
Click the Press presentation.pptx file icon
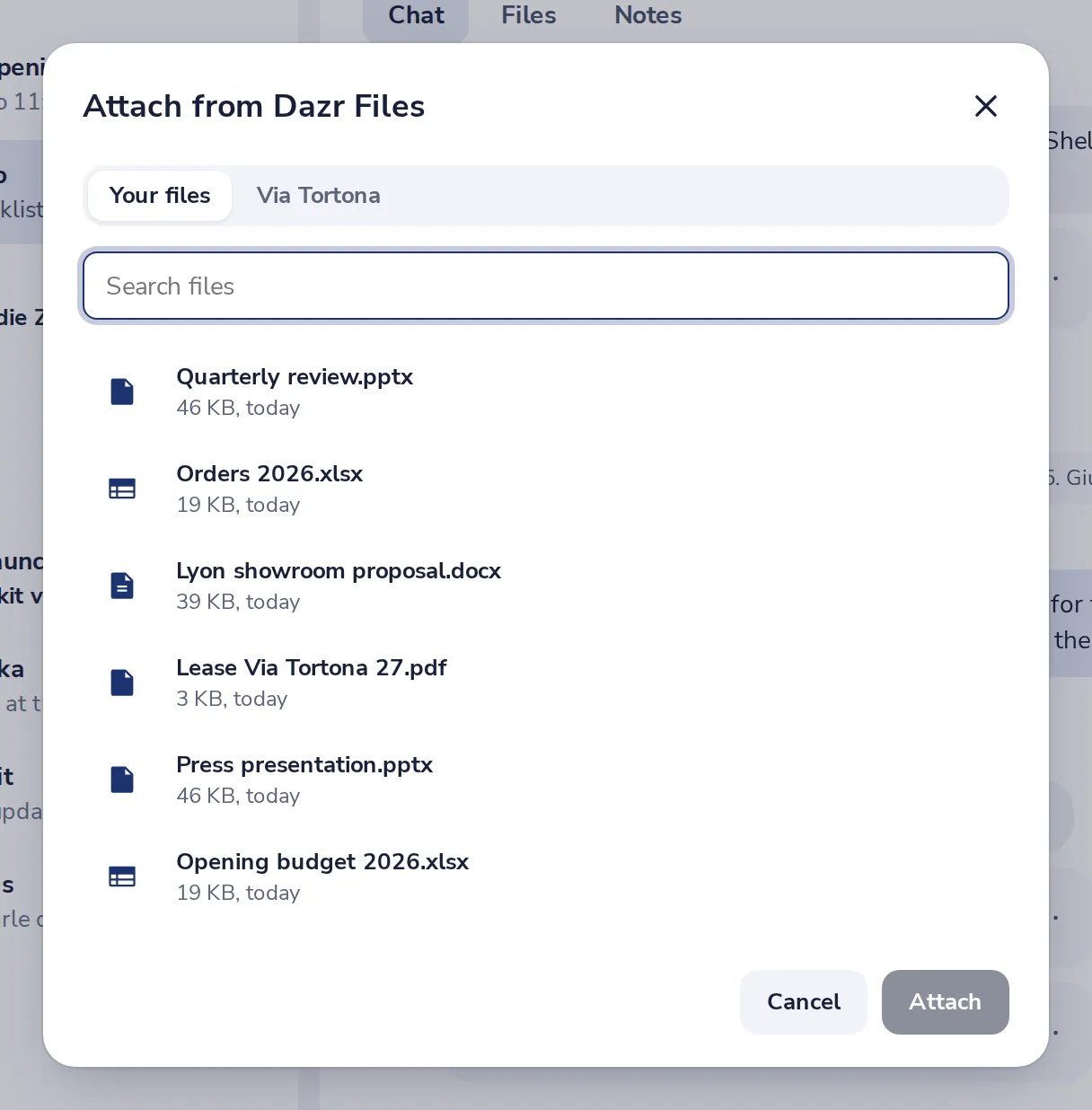(x=122, y=780)
